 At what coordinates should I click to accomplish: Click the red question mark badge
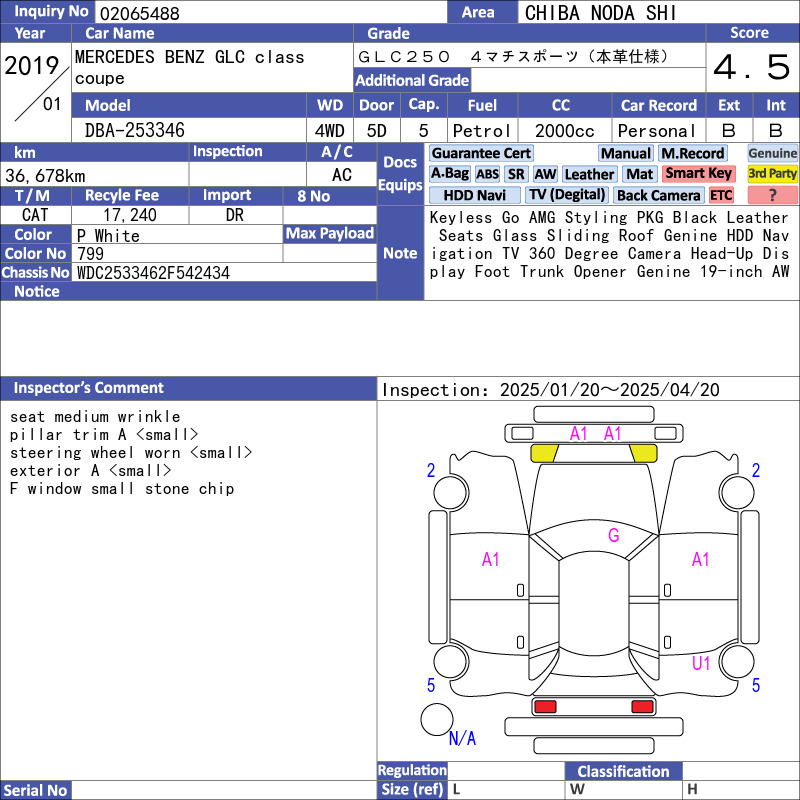772,196
